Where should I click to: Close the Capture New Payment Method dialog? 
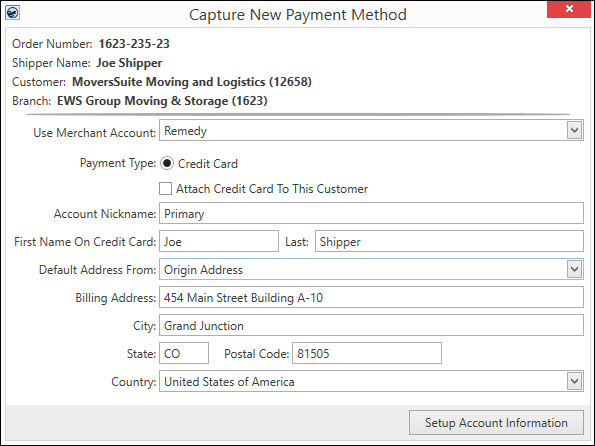569,9
